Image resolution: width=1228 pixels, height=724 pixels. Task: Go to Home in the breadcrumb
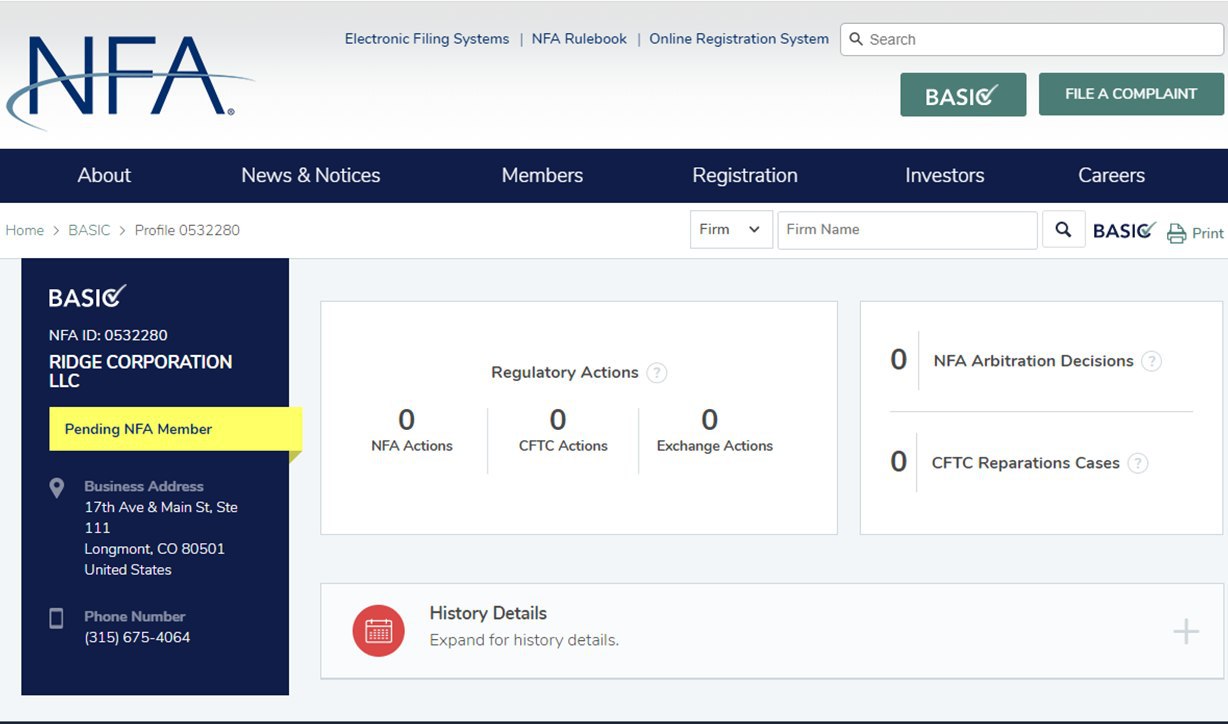coord(25,230)
